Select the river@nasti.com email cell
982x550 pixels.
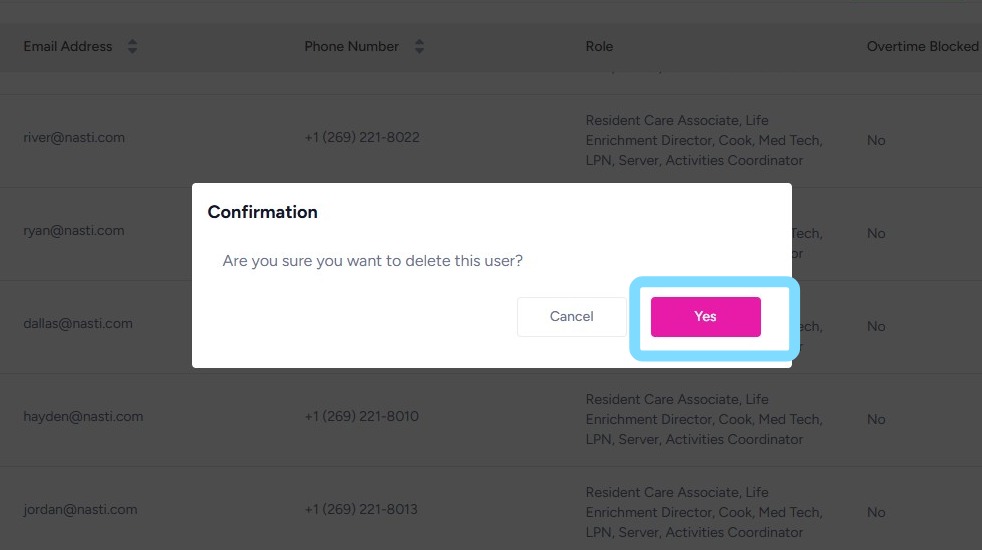click(x=74, y=138)
